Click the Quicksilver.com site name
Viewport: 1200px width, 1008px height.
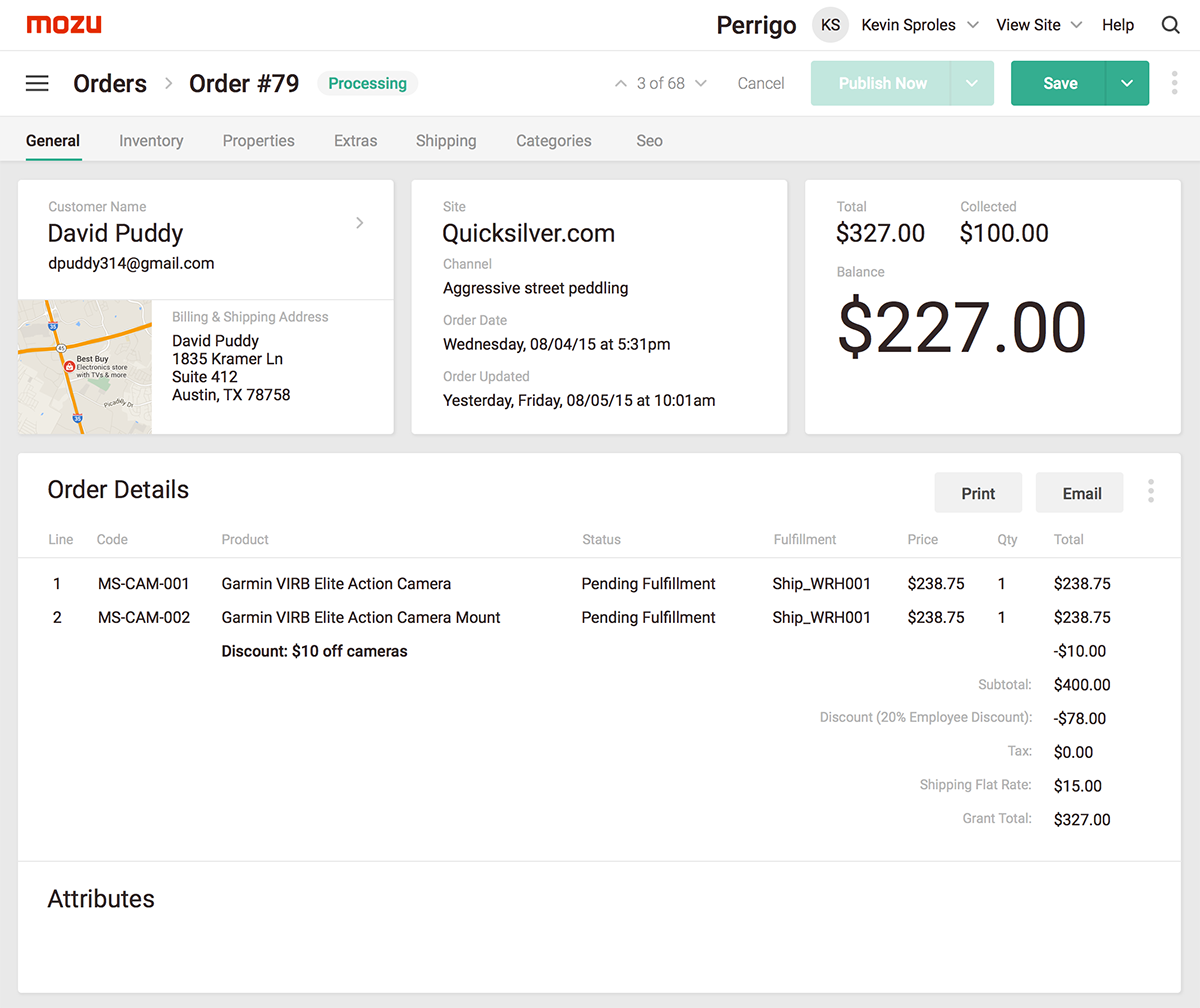(x=529, y=233)
